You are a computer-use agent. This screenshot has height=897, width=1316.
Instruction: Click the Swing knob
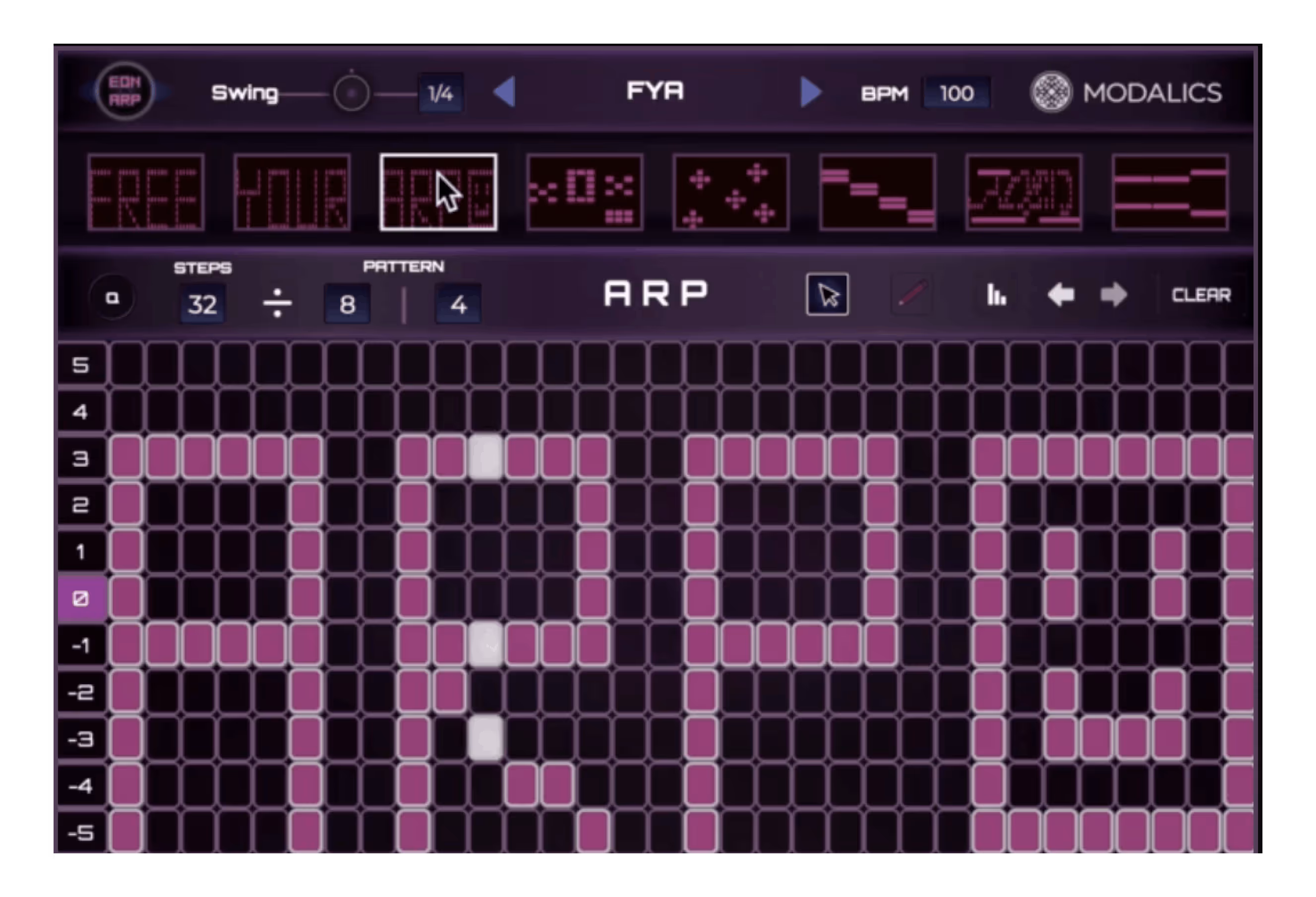click(351, 93)
